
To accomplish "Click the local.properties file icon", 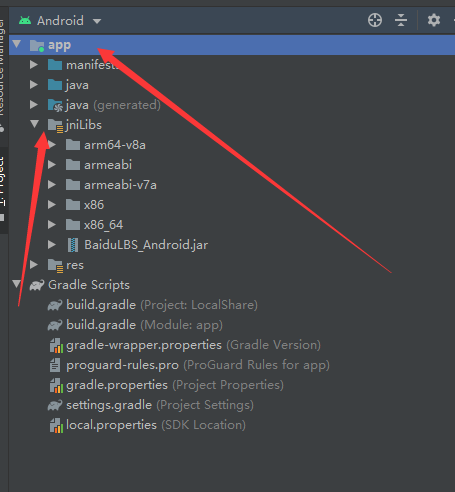I will coord(56,425).
